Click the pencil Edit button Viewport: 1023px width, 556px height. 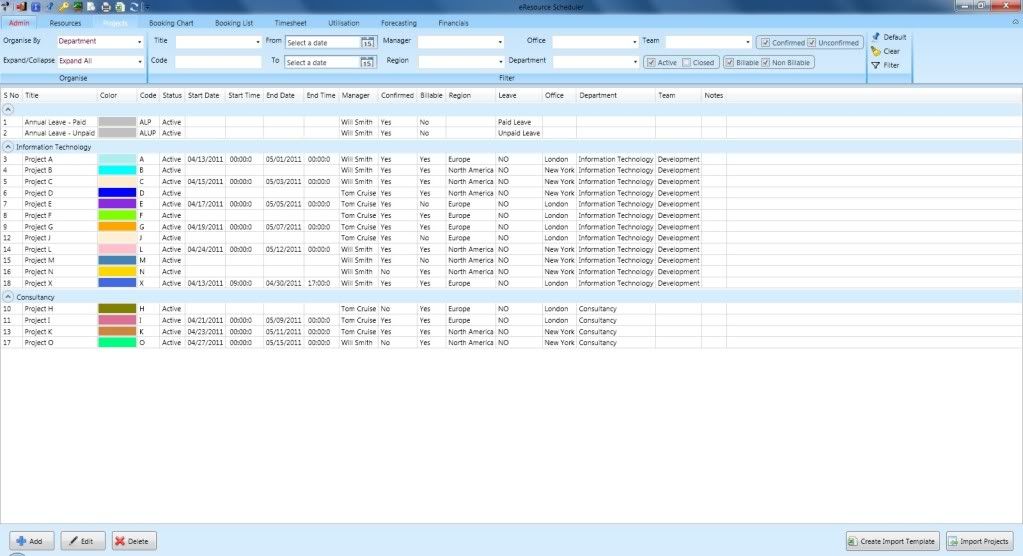[83, 541]
